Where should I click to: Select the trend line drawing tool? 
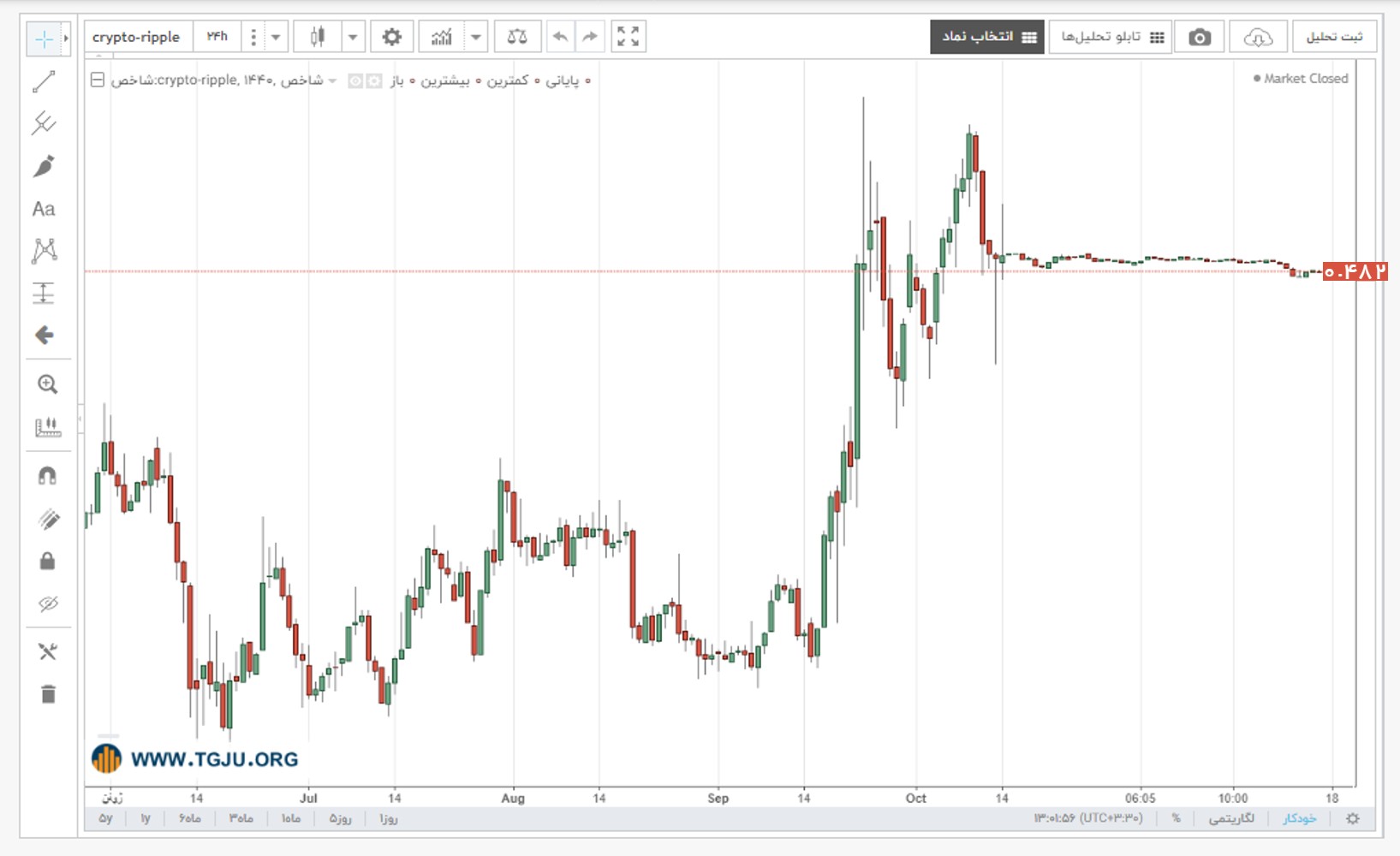tap(44, 82)
